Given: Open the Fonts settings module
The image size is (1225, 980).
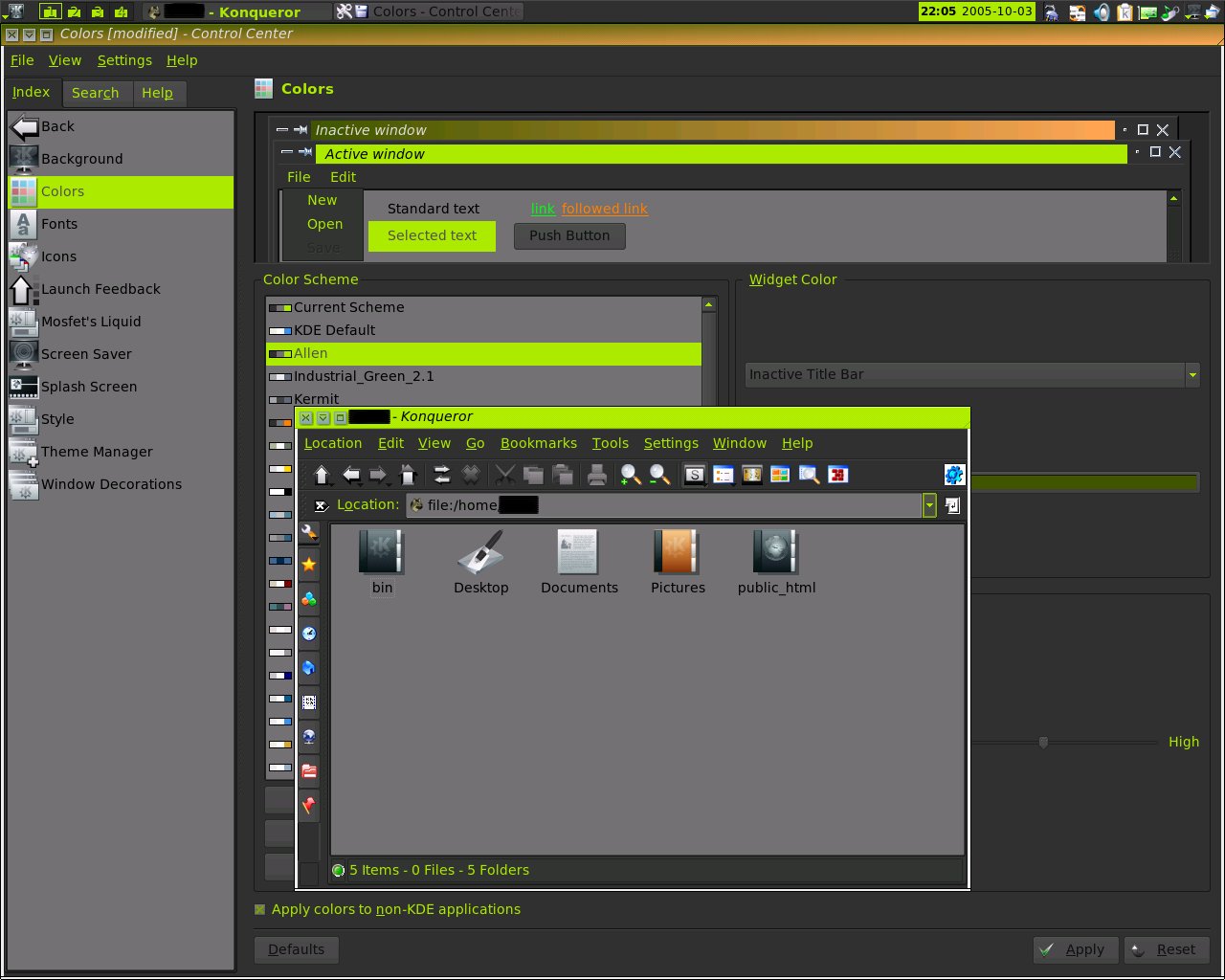Looking at the screenshot, I should pyautogui.click(x=121, y=224).
